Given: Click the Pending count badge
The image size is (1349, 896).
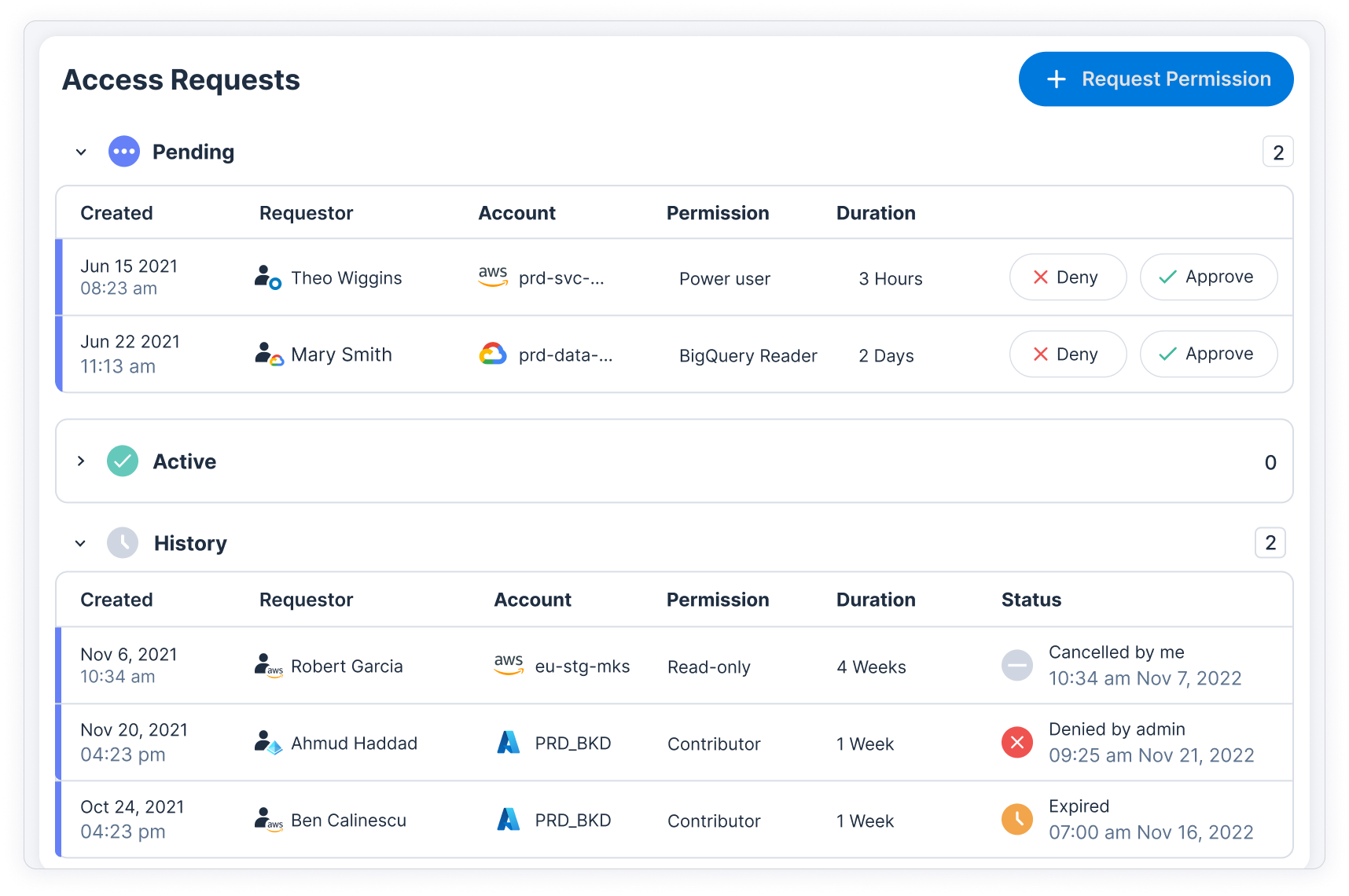Looking at the screenshot, I should click(x=1278, y=152).
